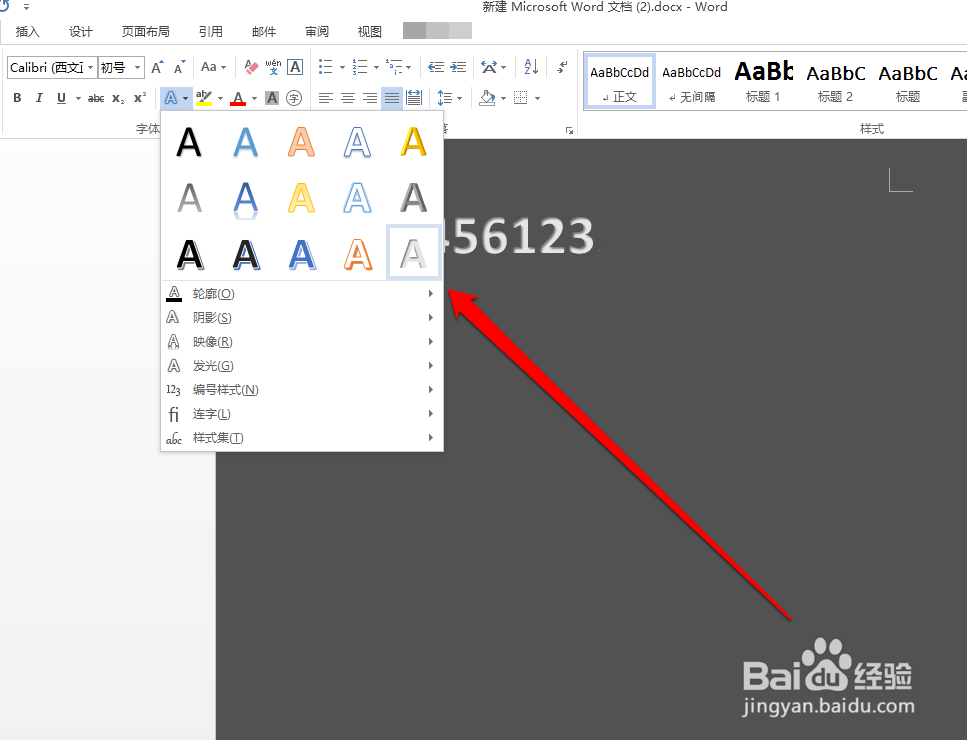Toggle superscript formatting
This screenshot has width=967, height=740.
point(140,98)
